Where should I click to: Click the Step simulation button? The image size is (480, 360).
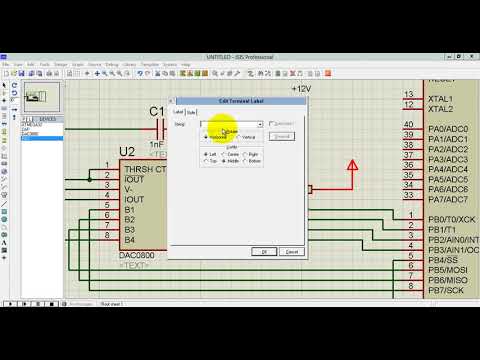[24, 304]
